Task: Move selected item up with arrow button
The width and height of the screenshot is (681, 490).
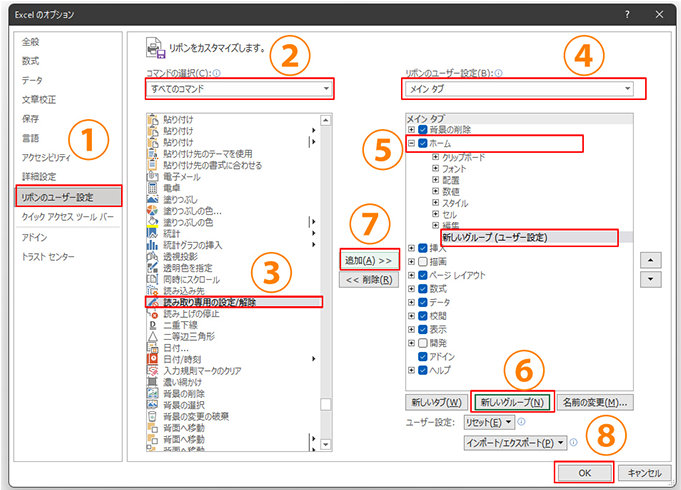Action: point(650,260)
